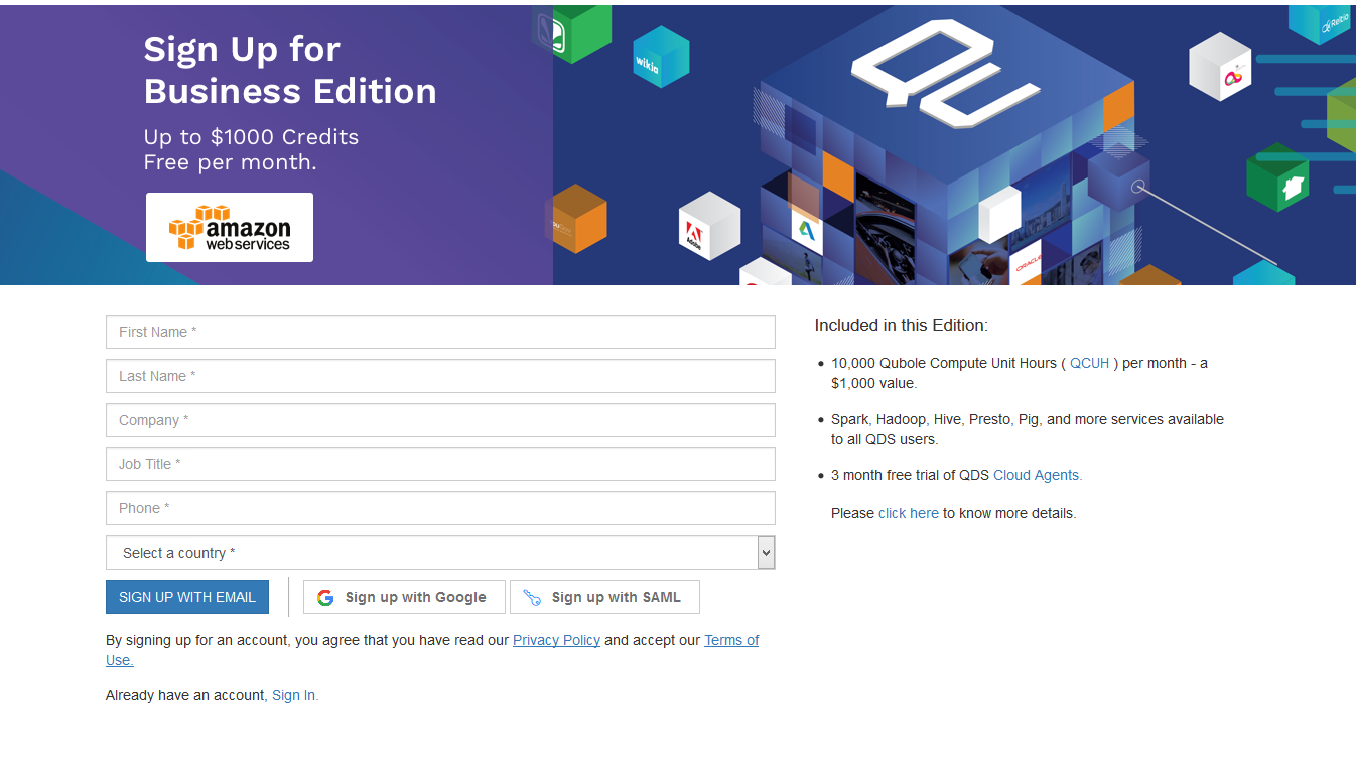Focus the Last Name text box
This screenshot has height=760, width=1356.
[440, 376]
